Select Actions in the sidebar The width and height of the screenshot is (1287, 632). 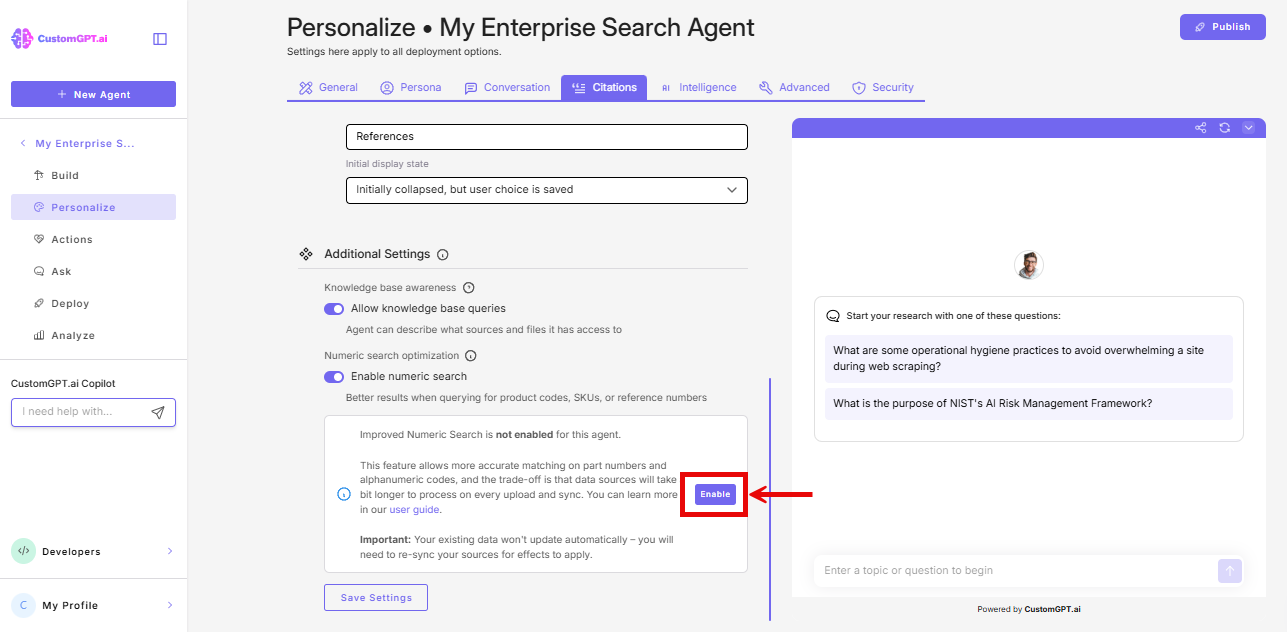(x=72, y=239)
